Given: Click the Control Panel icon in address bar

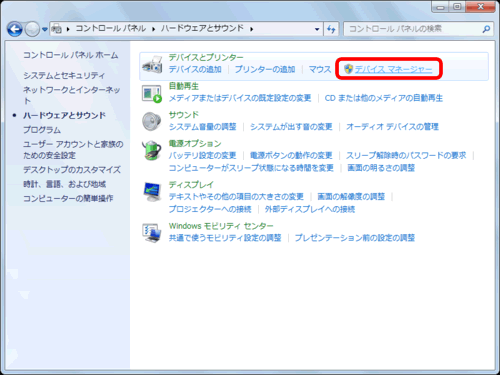Looking at the screenshot, I should coord(57,29).
